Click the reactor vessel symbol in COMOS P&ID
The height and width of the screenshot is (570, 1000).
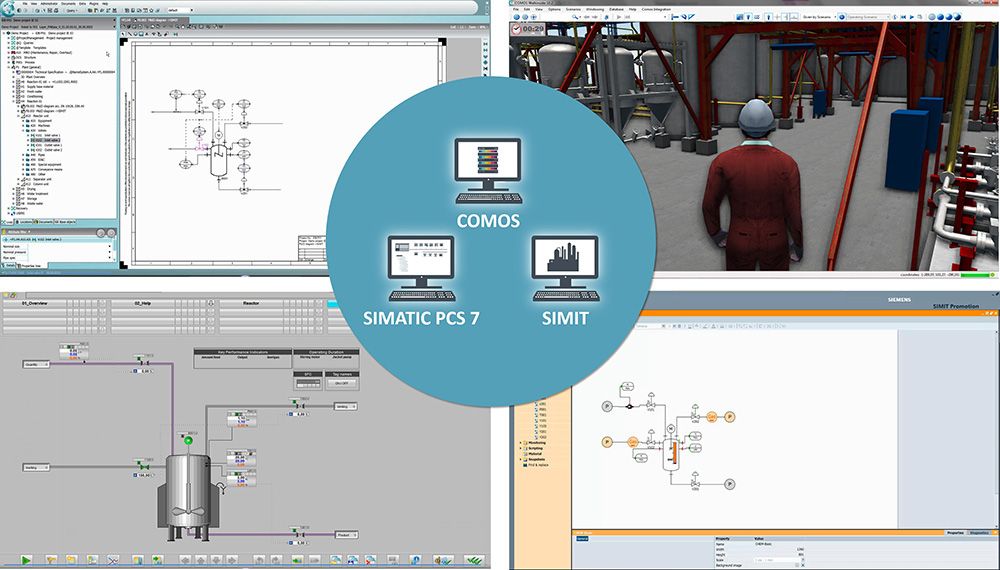(219, 159)
